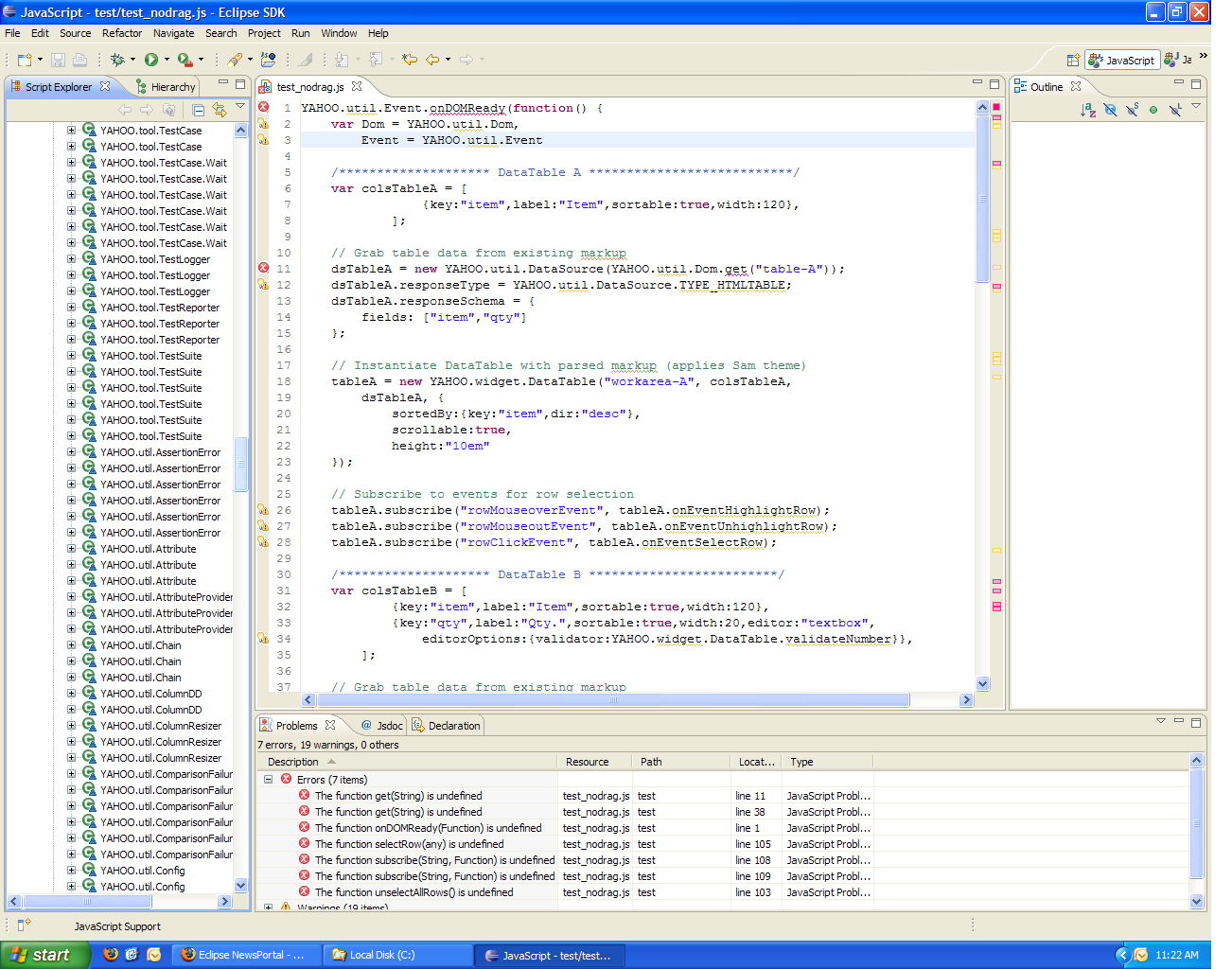
Task: Click the Save toolbar icon
Action: point(58,60)
